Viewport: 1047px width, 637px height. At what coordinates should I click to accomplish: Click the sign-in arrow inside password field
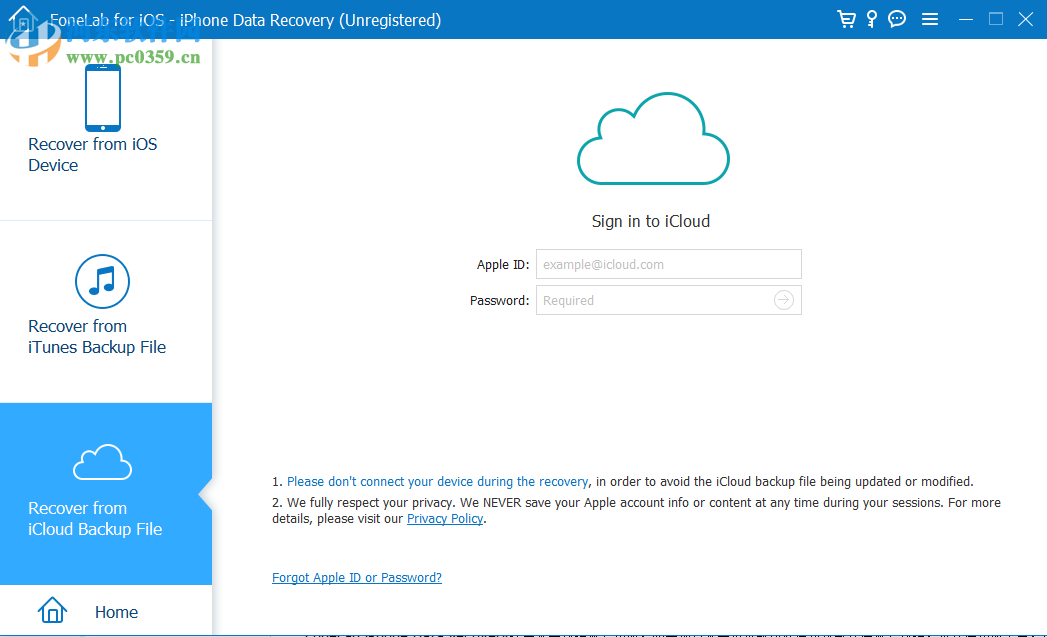[783, 300]
